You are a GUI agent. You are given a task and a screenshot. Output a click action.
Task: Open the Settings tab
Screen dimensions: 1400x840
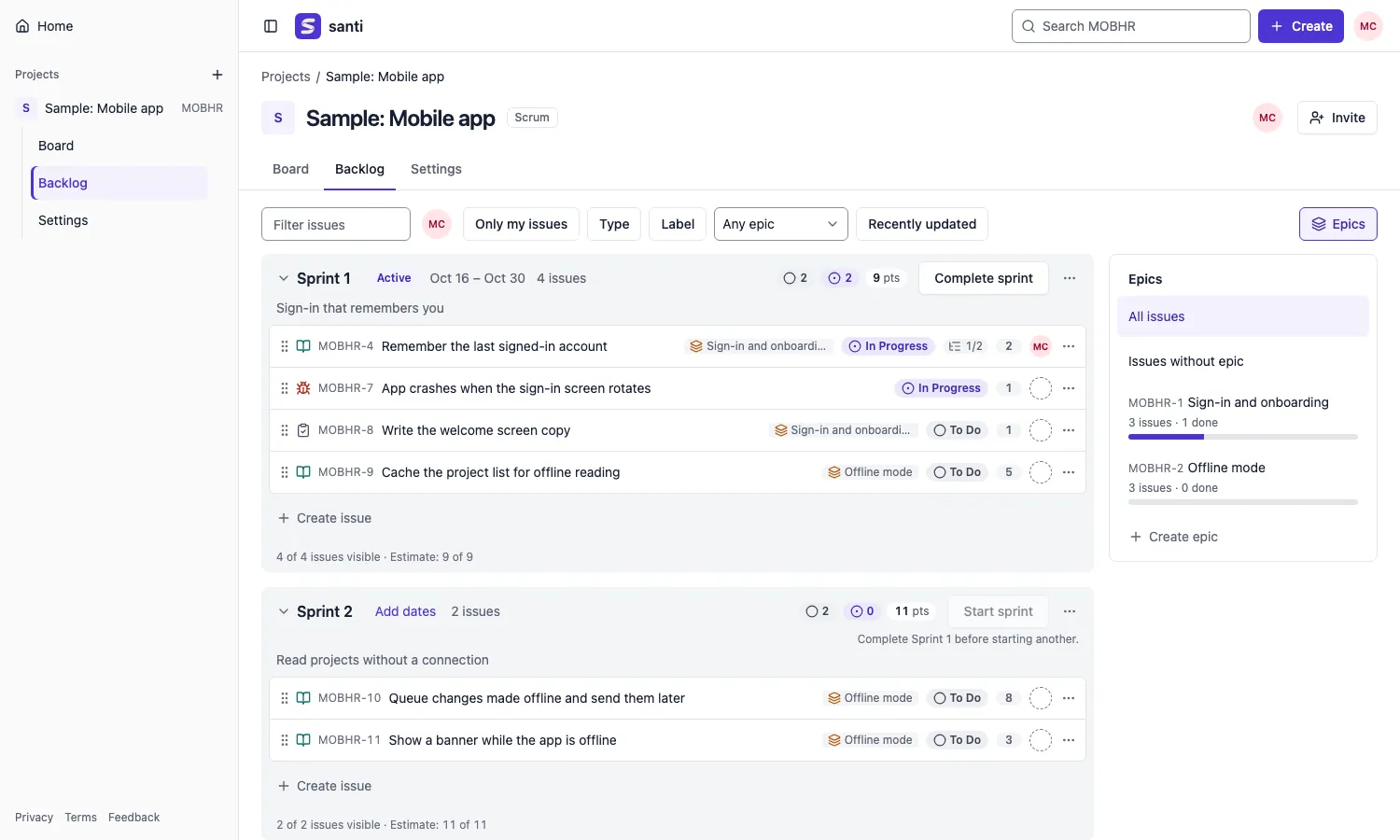[436, 169]
